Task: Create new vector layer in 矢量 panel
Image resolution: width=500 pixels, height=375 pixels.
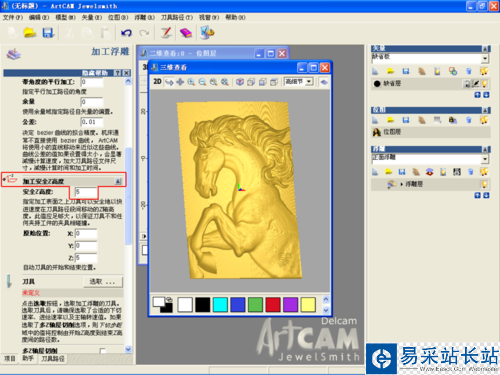Action: (375, 71)
